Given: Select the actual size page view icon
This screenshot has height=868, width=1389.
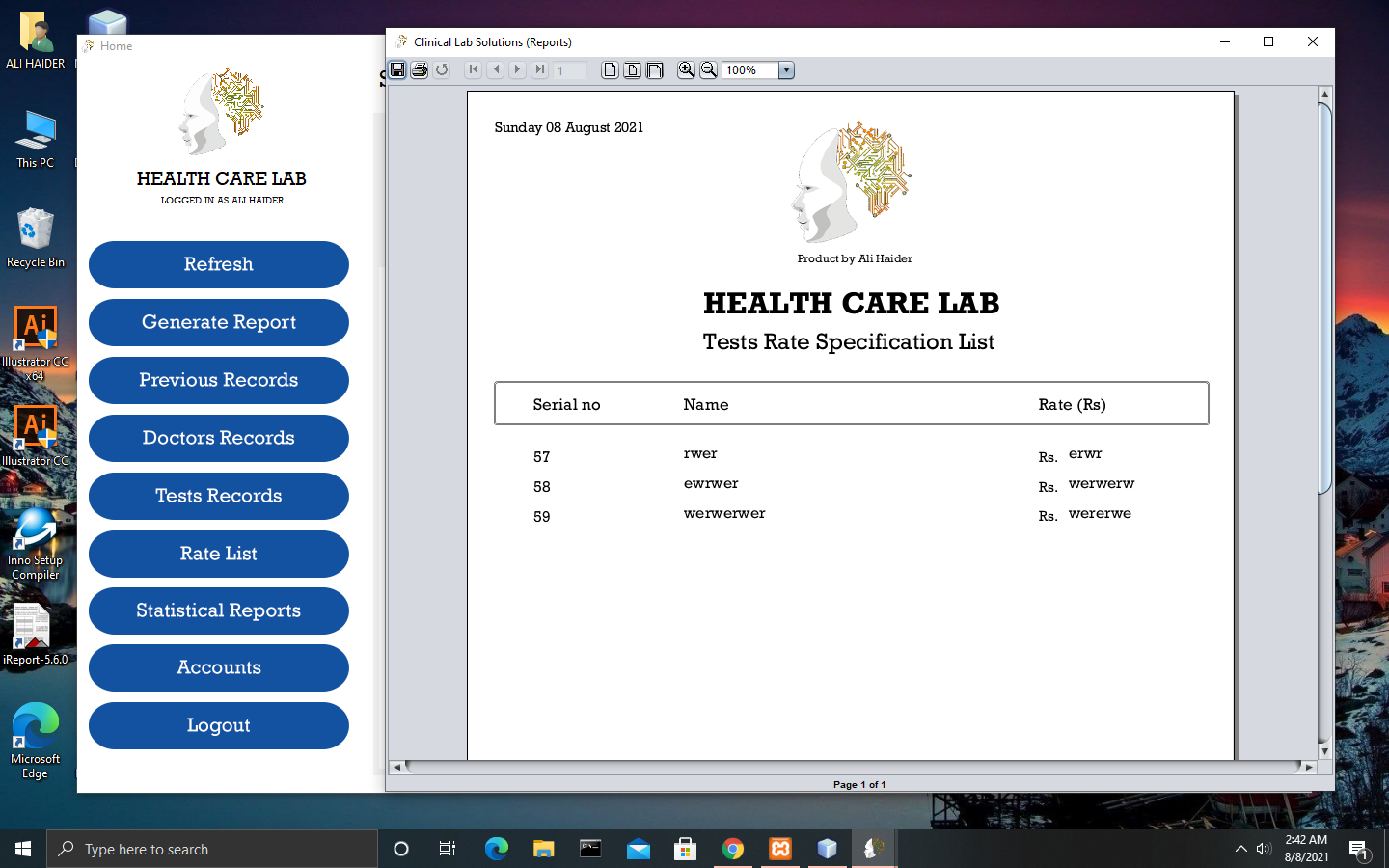Looking at the screenshot, I should pos(610,69).
